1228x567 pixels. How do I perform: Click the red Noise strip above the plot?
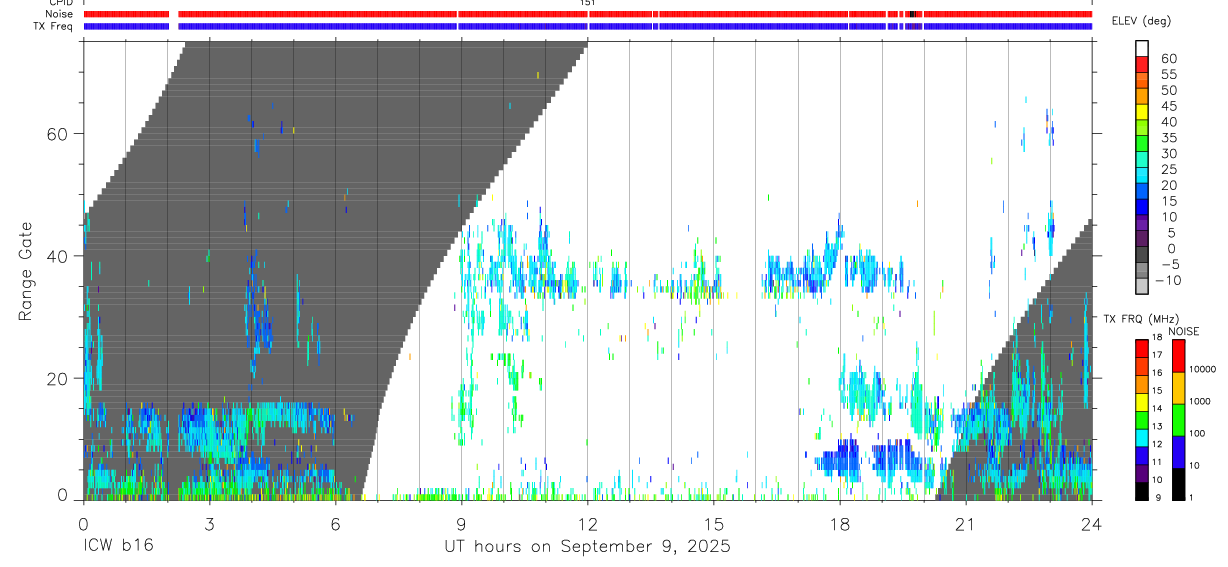[x=588, y=14]
